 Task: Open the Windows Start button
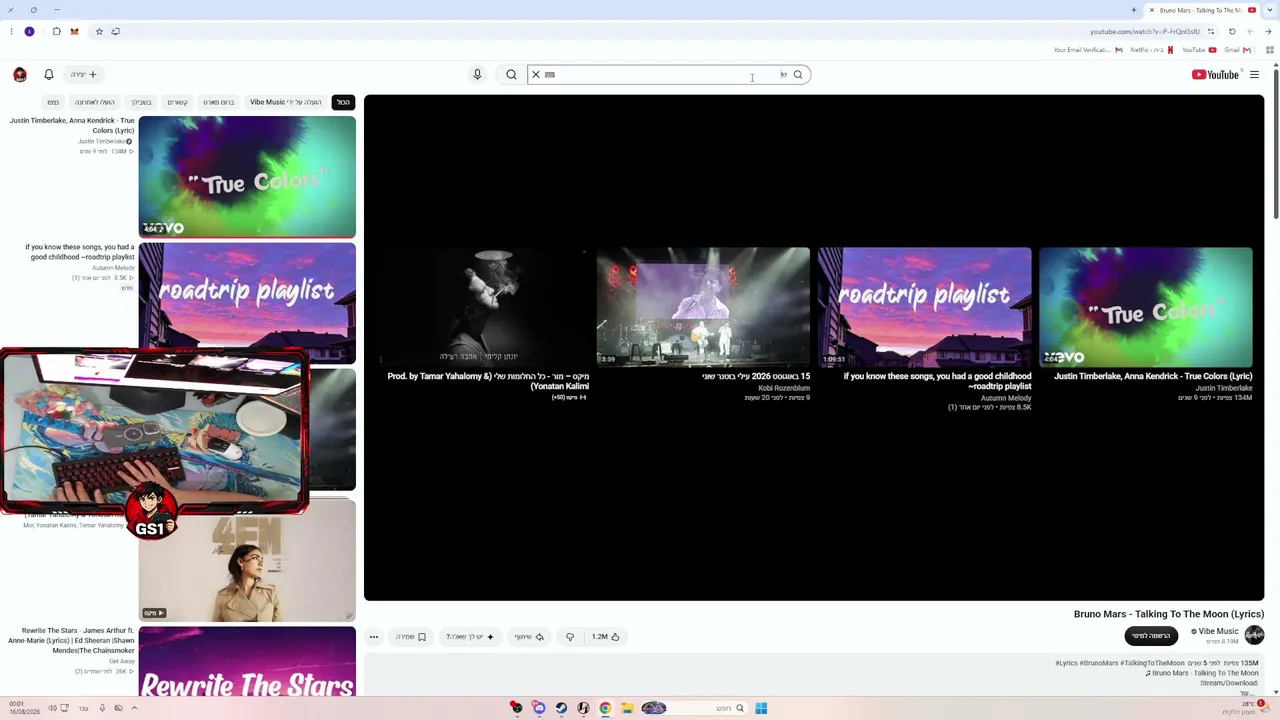pyautogui.click(x=761, y=708)
